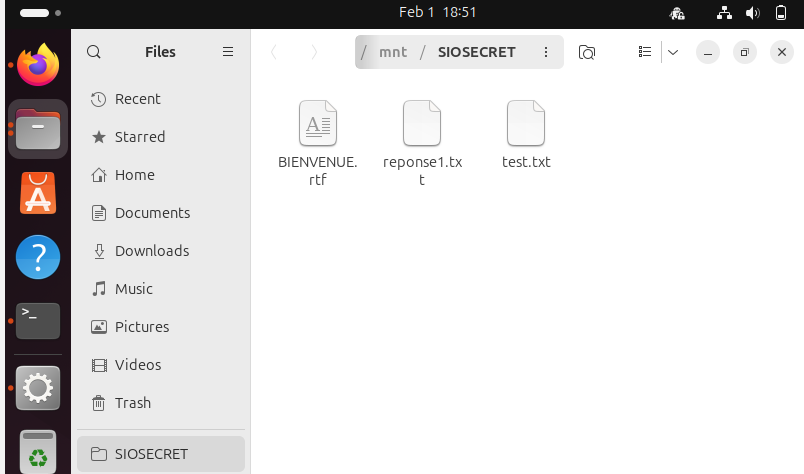This screenshot has width=804, height=474.
Task: Go to Starred in the sidebar
Action: [139, 137]
